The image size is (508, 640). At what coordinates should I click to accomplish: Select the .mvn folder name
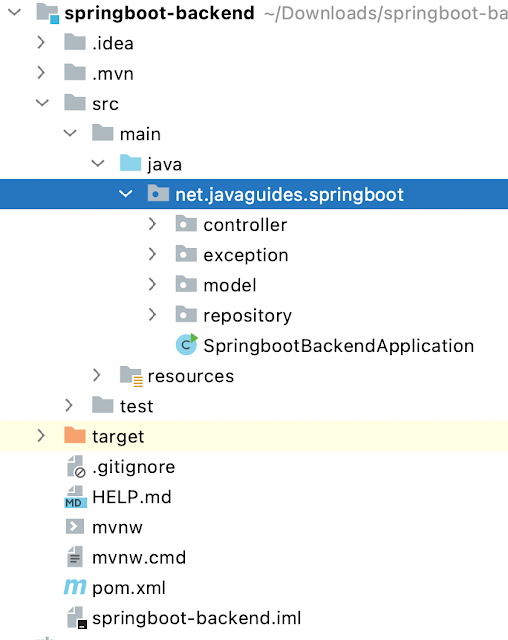(113, 74)
